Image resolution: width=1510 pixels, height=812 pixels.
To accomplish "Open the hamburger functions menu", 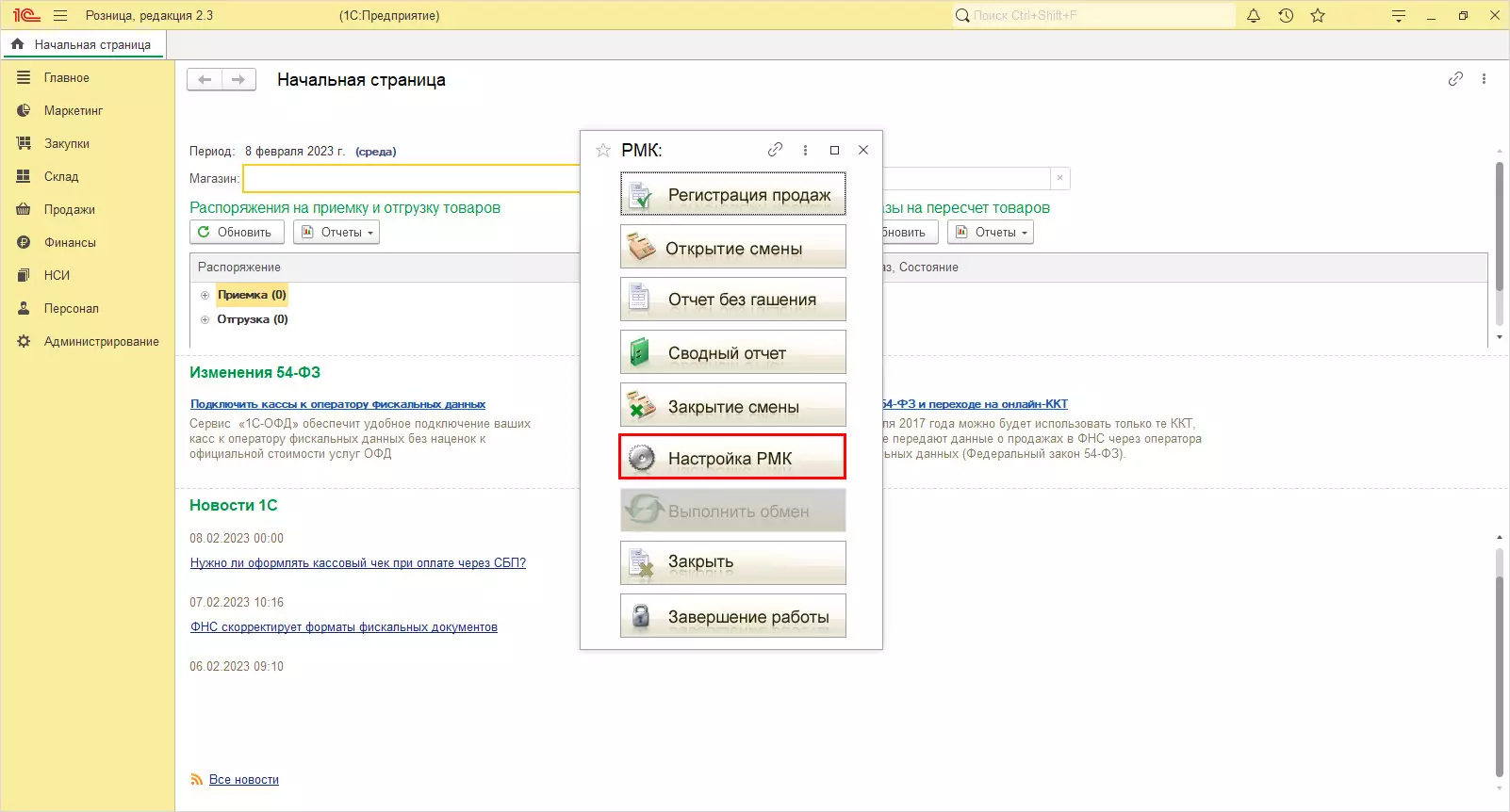I will (60, 15).
